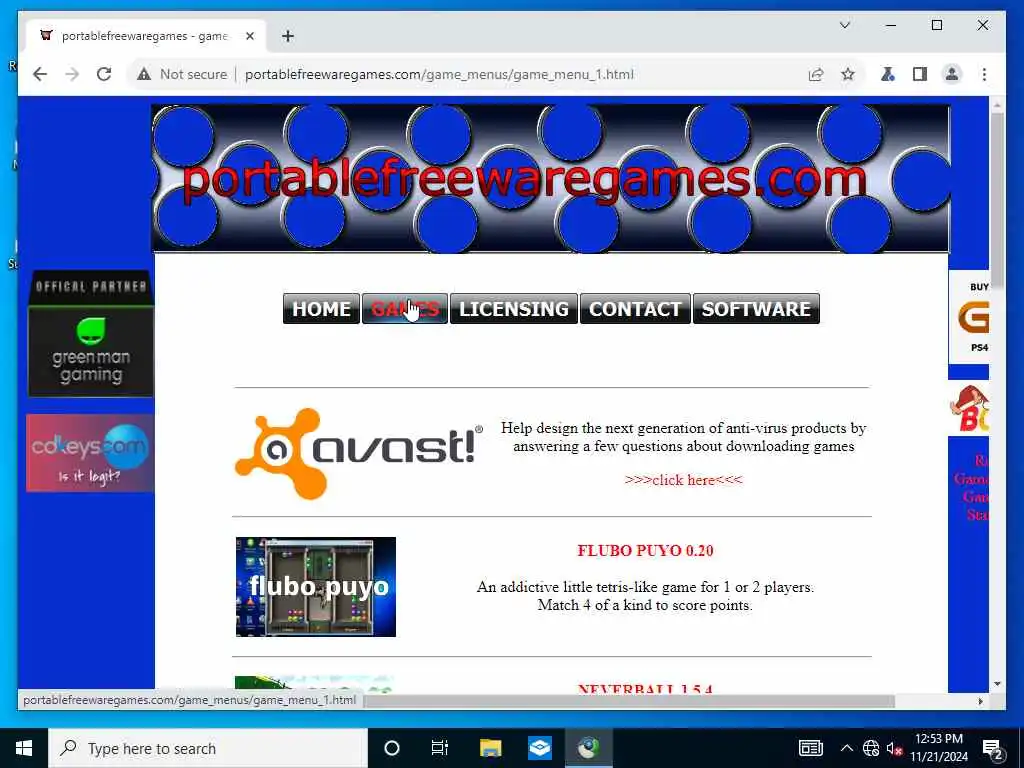1024x768 pixels.
Task: Open Task View on the taskbar
Action: (440, 748)
